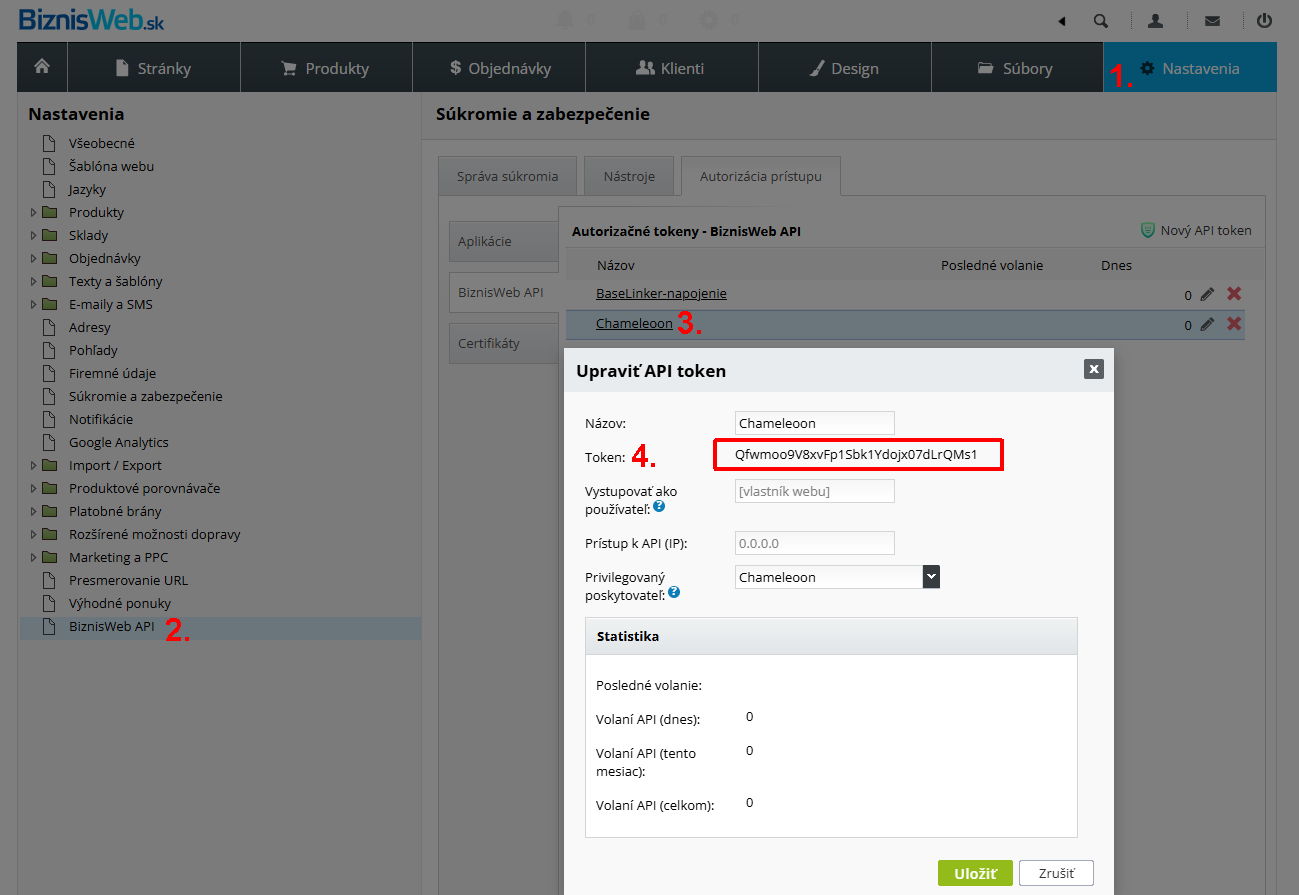Open the mail envelope icon
The height and width of the screenshot is (895, 1299).
click(1212, 20)
